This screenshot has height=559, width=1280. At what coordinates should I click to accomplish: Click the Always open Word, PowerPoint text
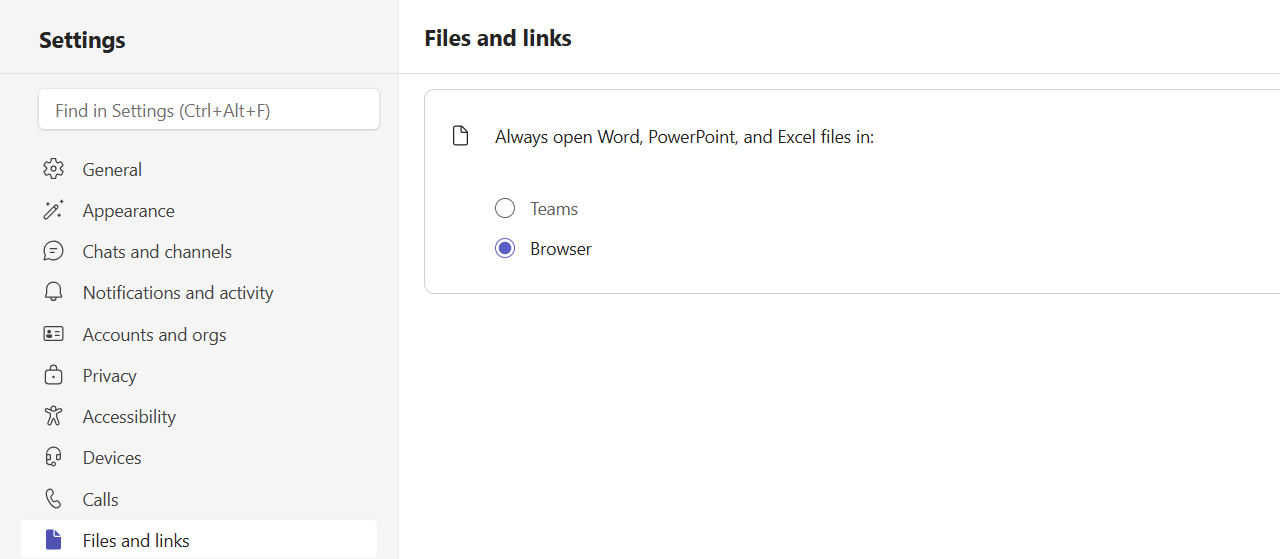[684, 136]
